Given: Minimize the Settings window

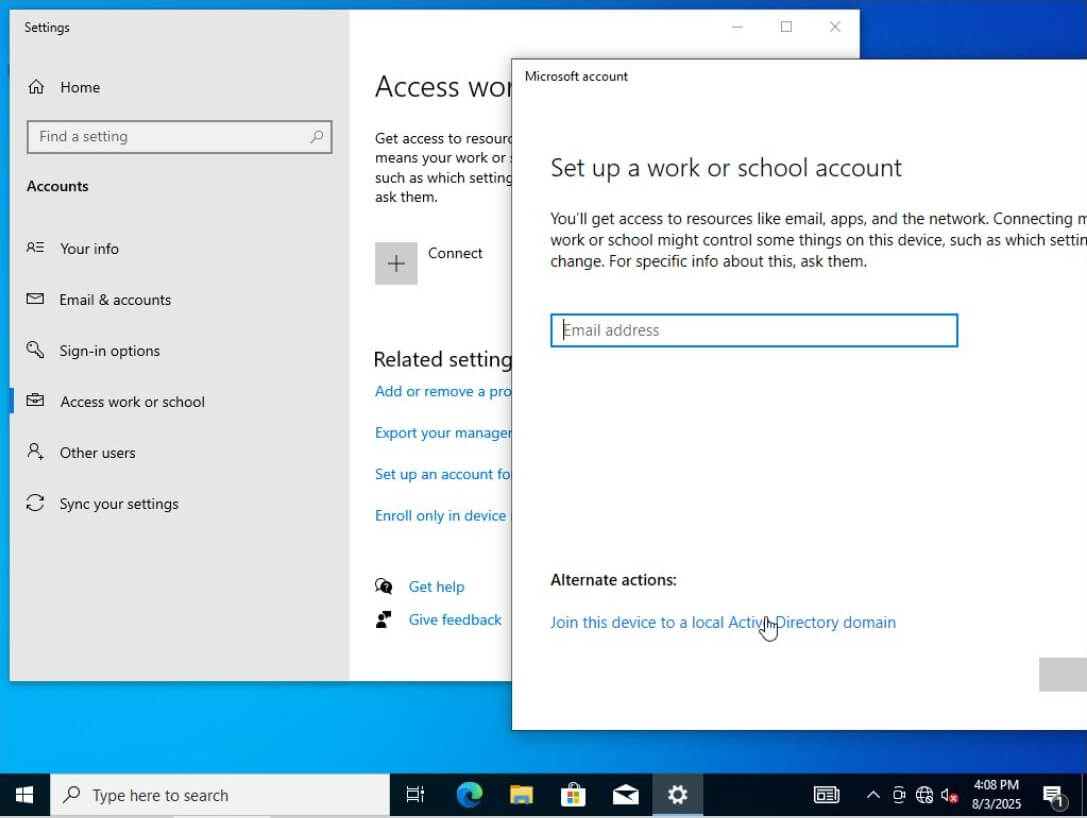Looking at the screenshot, I should click(x=738, y=27).
